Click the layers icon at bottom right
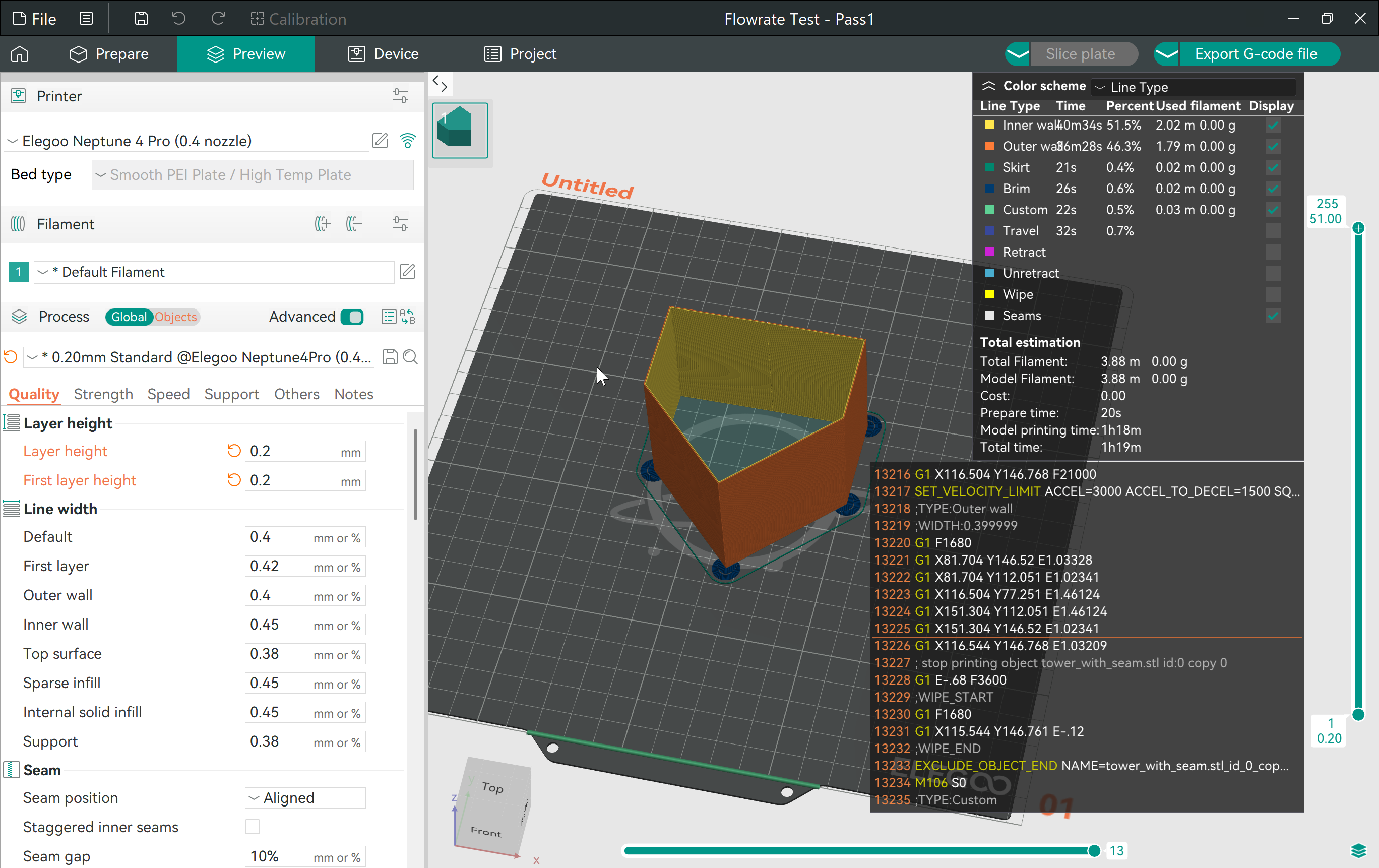The image size is (1379, 868). click(x=1359, y=851)
